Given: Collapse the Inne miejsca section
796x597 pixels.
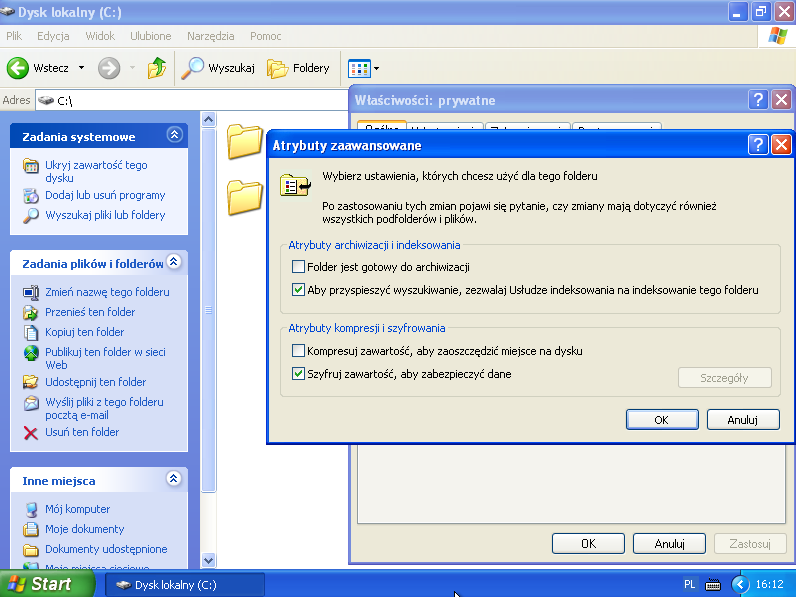Looking at the screenshot, I should (175, 479).
